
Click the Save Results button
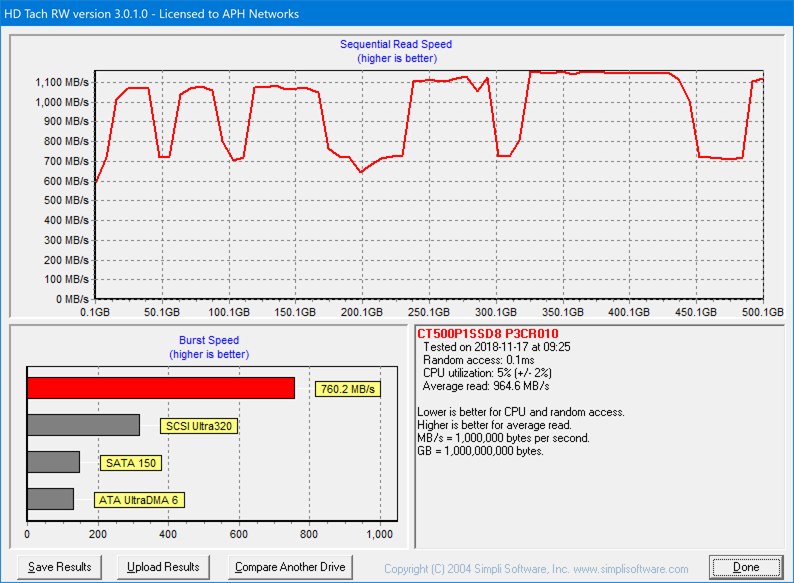tap(60, 567)
